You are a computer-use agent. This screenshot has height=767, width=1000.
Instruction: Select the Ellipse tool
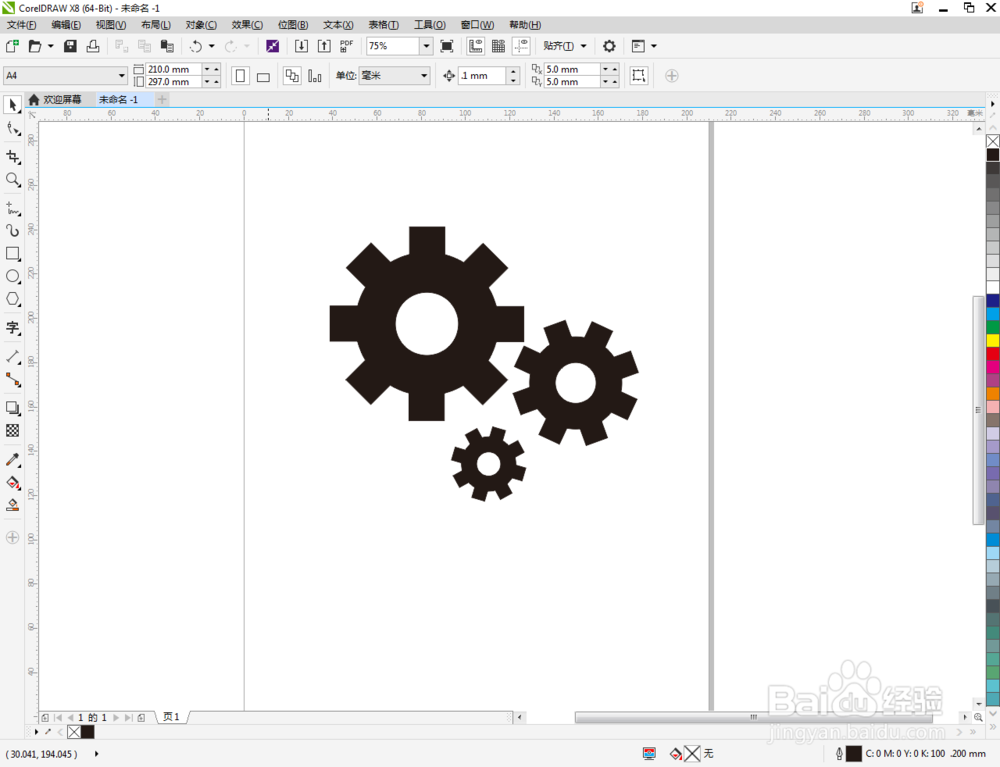click(x=13, y=276)
